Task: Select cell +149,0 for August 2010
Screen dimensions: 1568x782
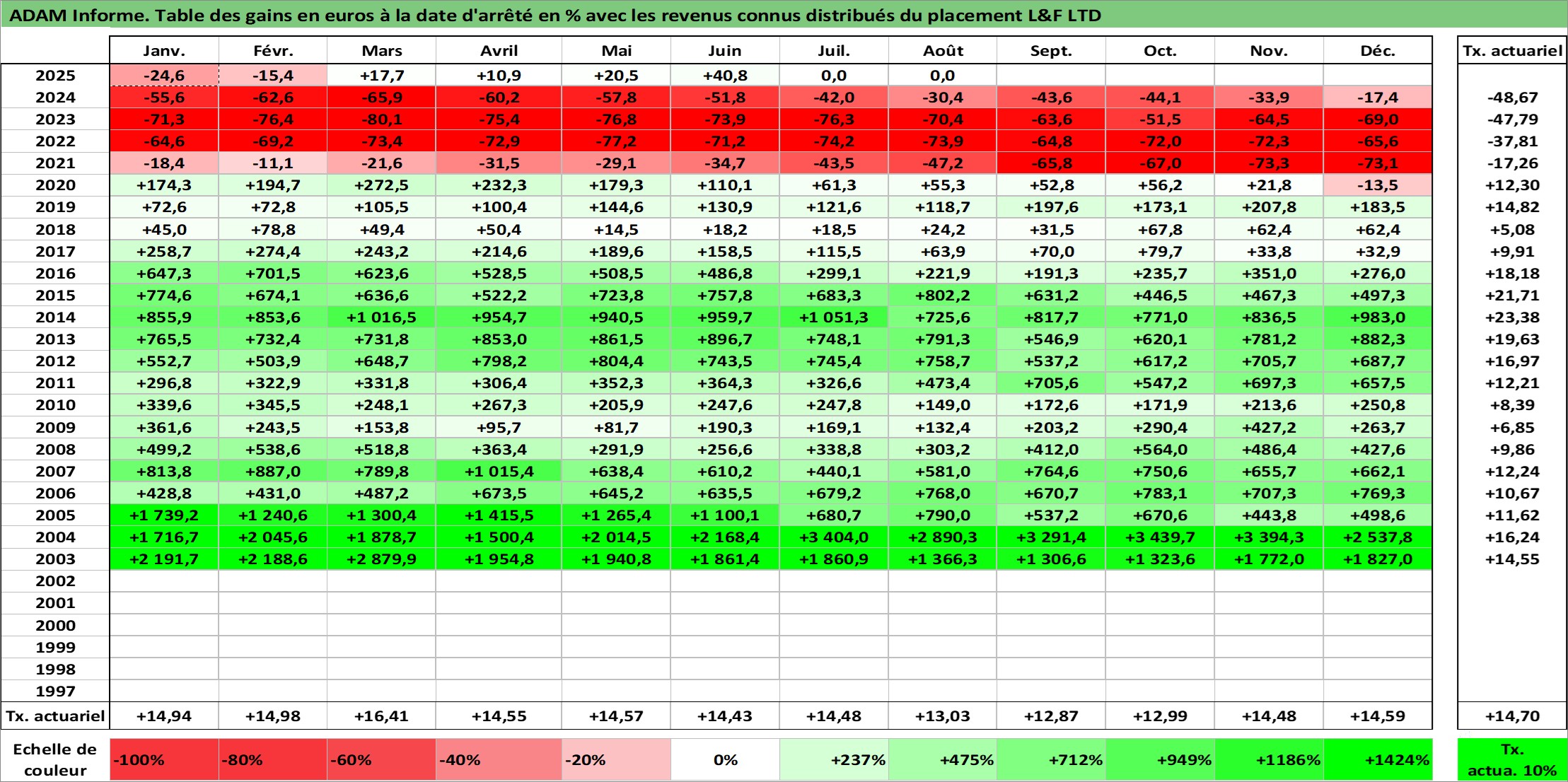Action: [x=943, y=405]
